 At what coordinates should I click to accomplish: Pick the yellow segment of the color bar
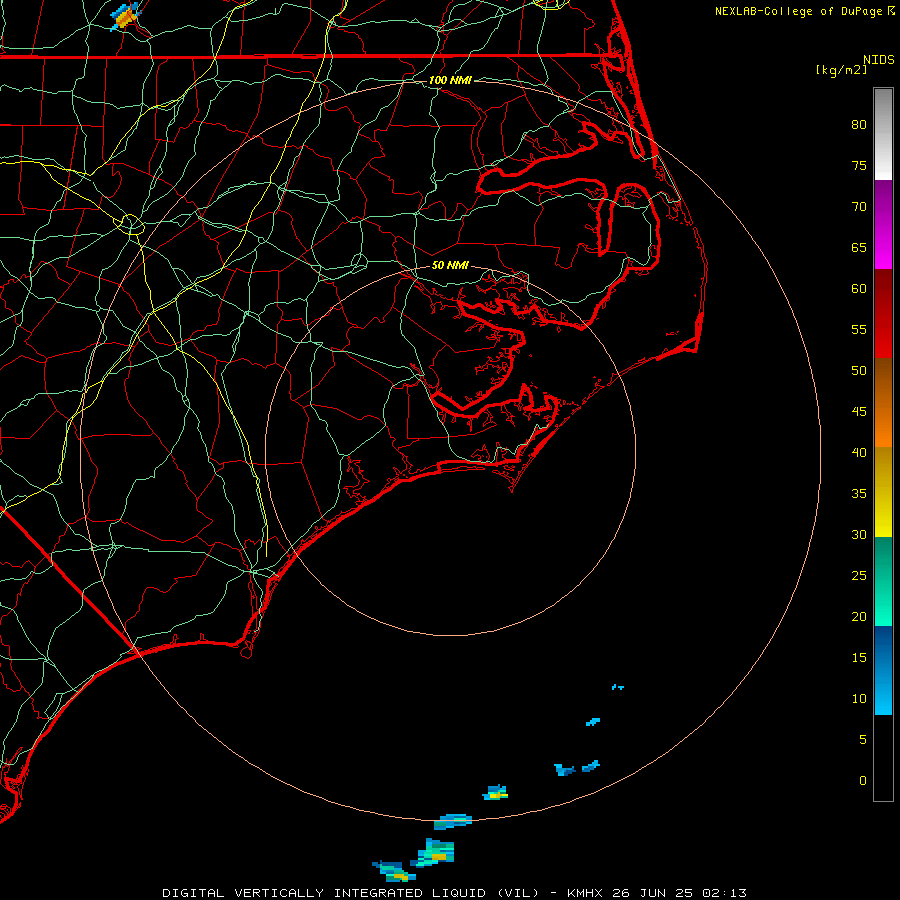pyautogui.click(x=883, y=492)
